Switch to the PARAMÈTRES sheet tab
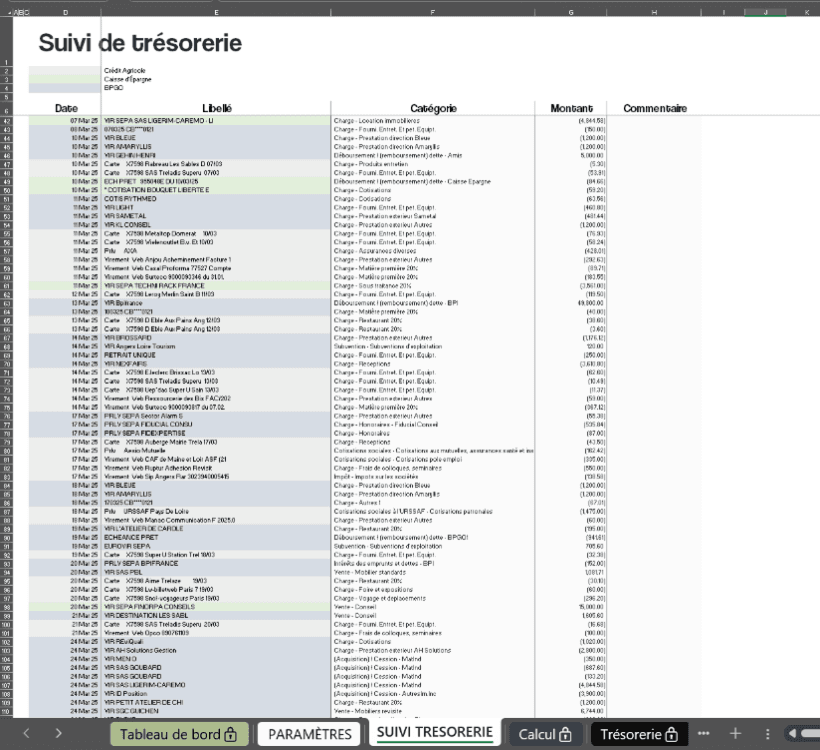820x750 pixels. click(x=310, y=734)
